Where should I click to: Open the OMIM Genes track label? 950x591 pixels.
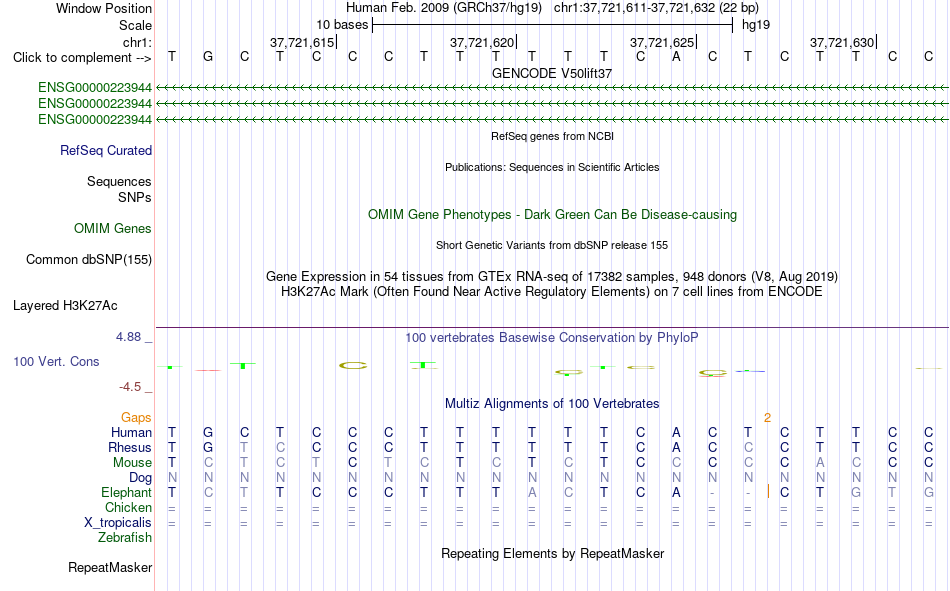[112, 229]
